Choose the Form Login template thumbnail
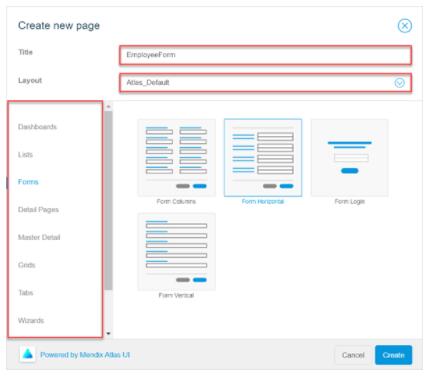The image size is (428, 376). (350, 158)
